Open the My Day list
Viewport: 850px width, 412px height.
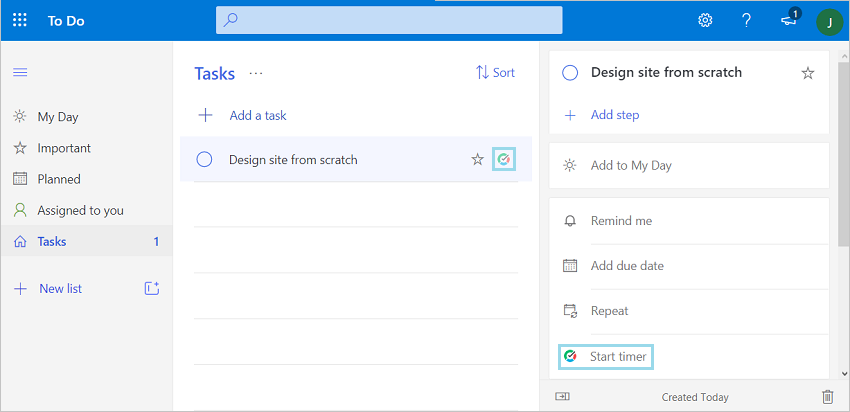[87, 117]
